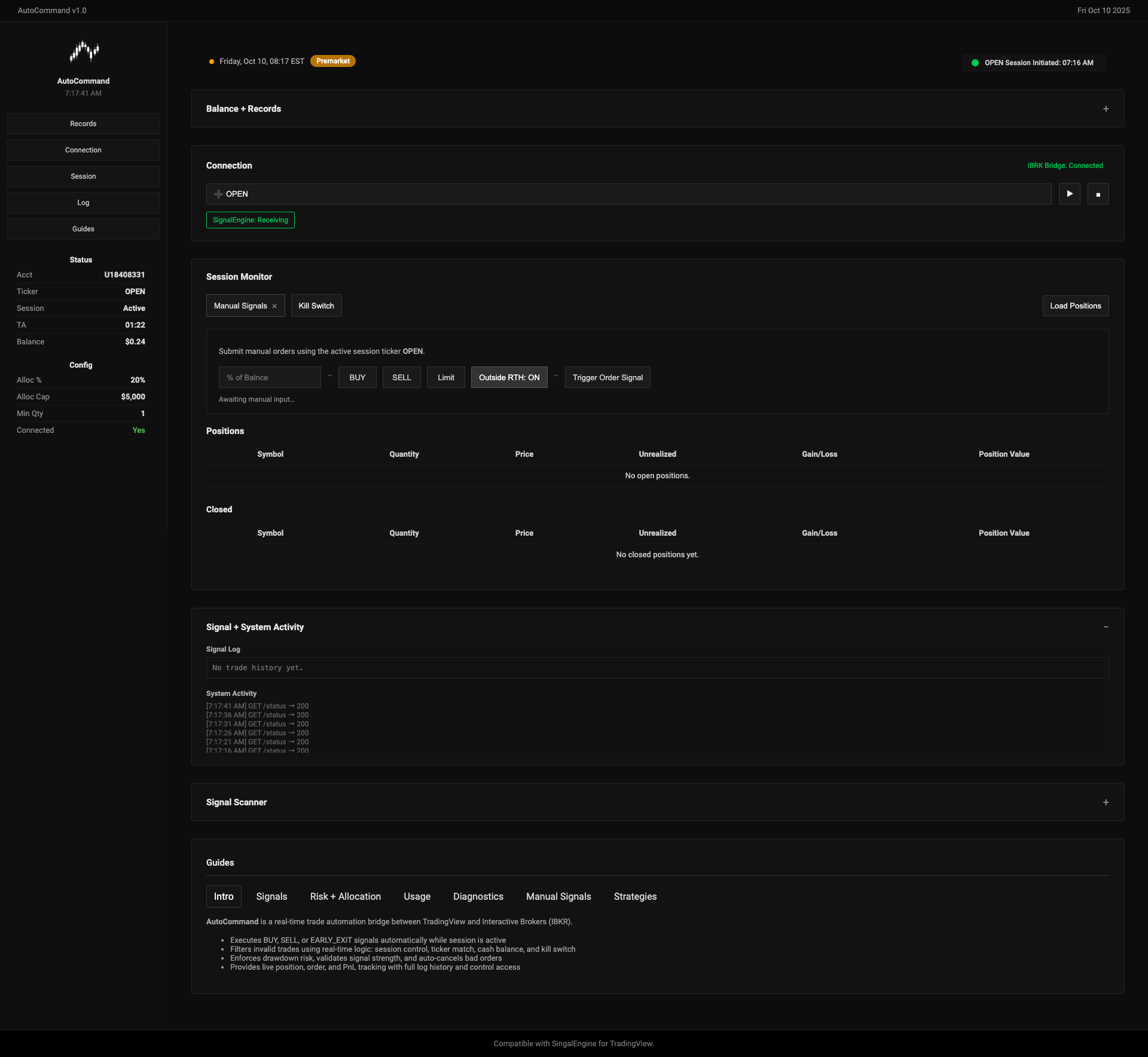Open Guides in the sidebar

click(x=83, y=229)
